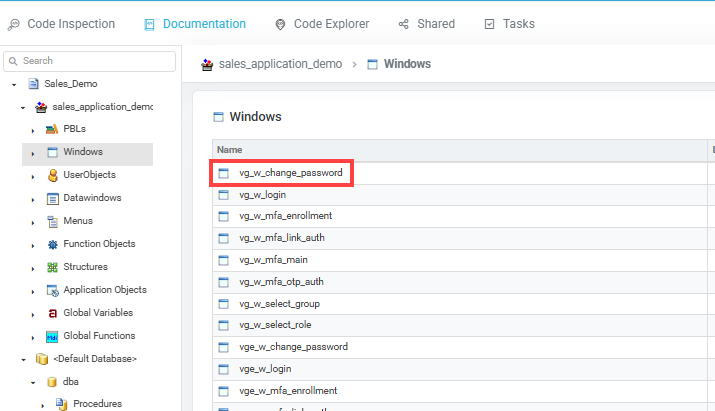Expand the Global Functions tree node

click(33, 338)
